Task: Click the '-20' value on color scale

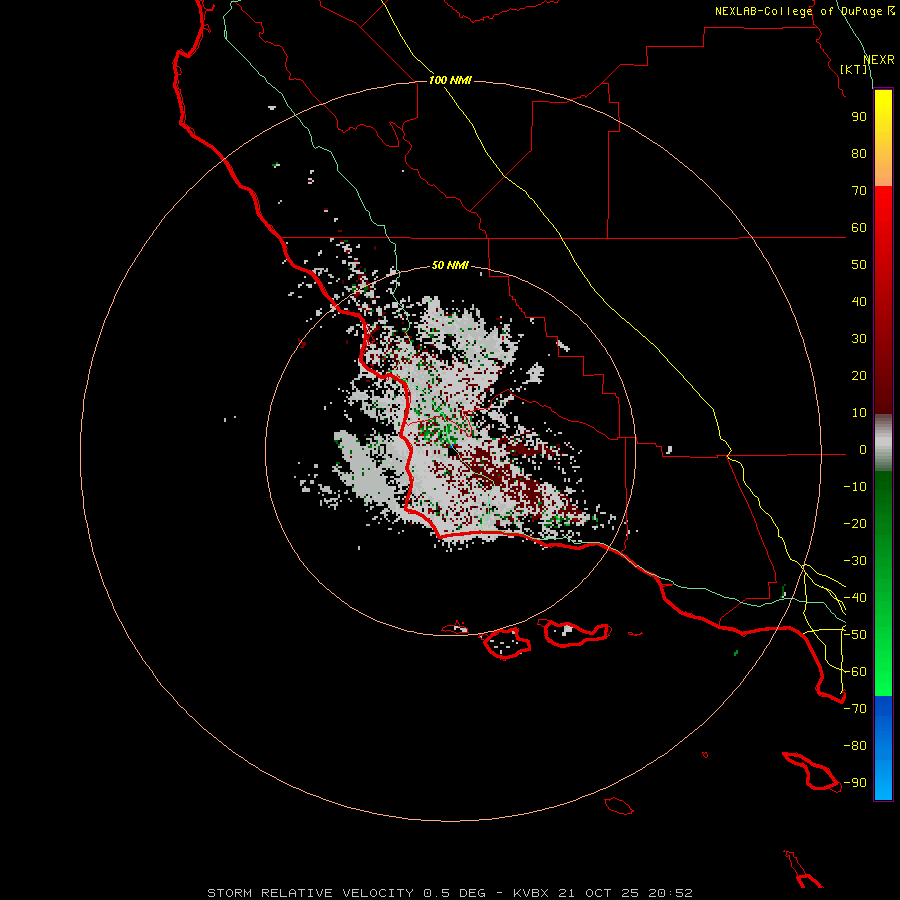Action: point(855,524)
